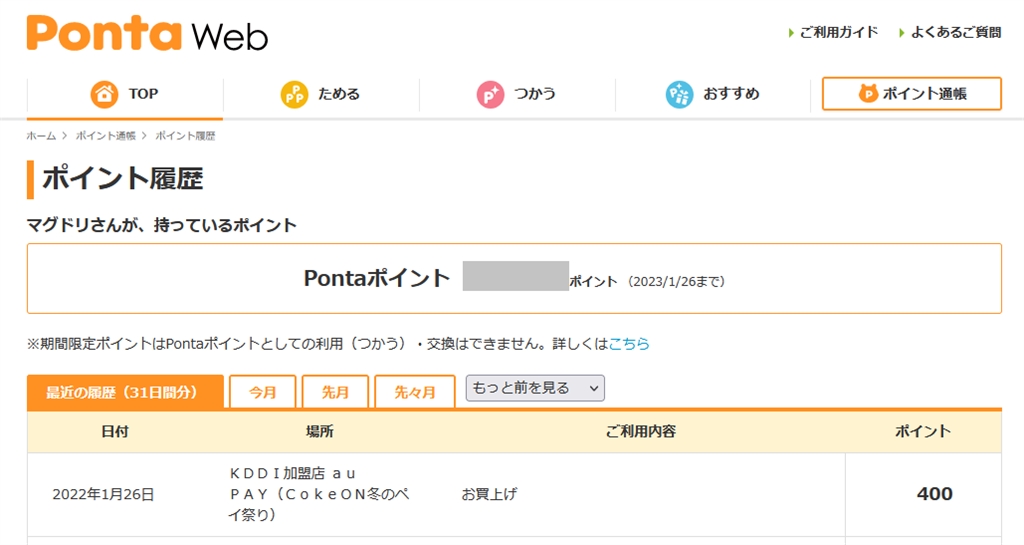Open the ポイント通帳 button

912,93
